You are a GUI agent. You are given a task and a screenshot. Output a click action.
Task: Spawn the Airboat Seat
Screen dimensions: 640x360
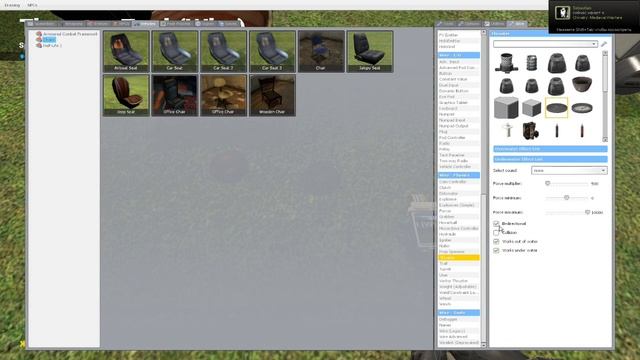[x=126, y=51]
